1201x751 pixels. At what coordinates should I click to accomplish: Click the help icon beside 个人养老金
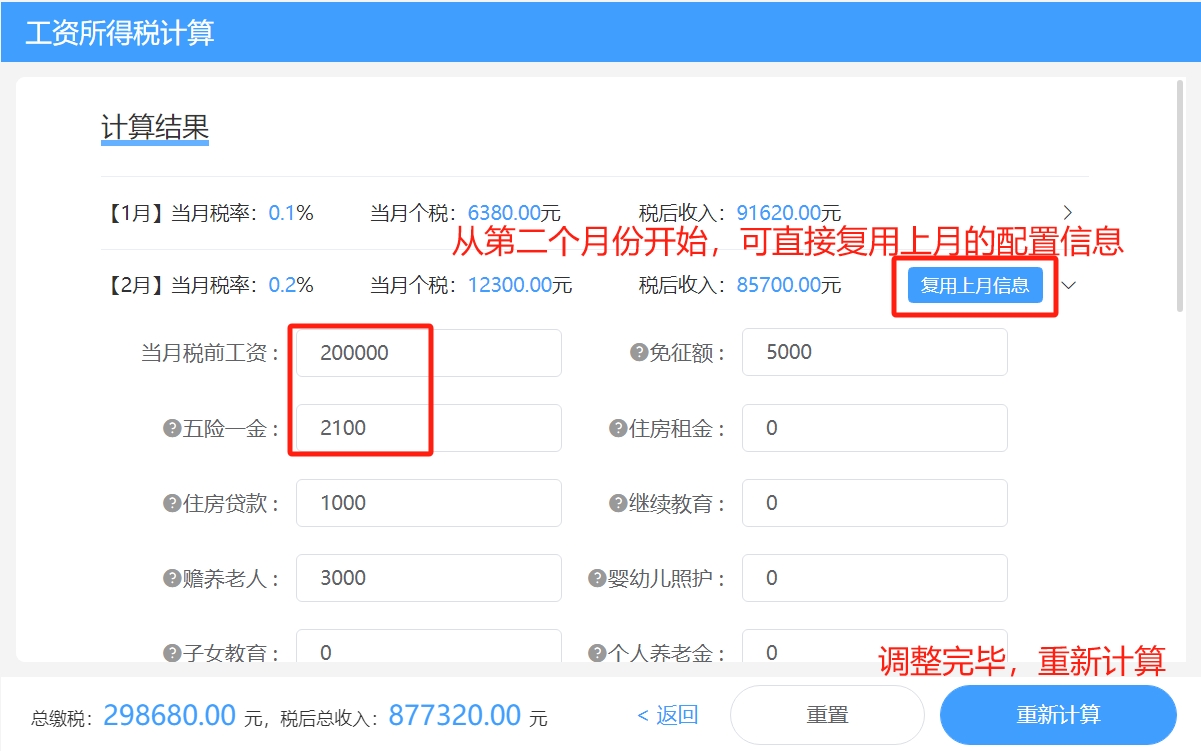tap(597, 653)
